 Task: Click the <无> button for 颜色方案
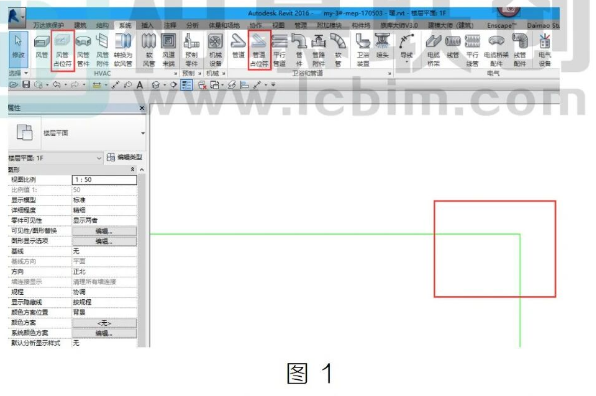tap(104, 323)
